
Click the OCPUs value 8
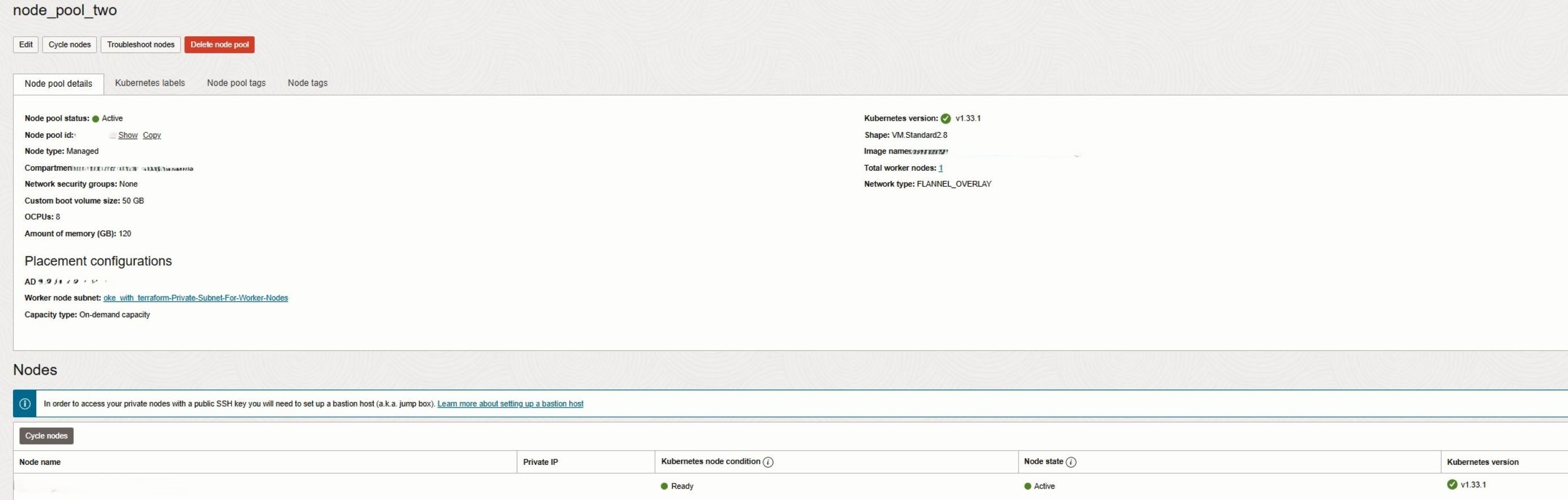point(58,217)
